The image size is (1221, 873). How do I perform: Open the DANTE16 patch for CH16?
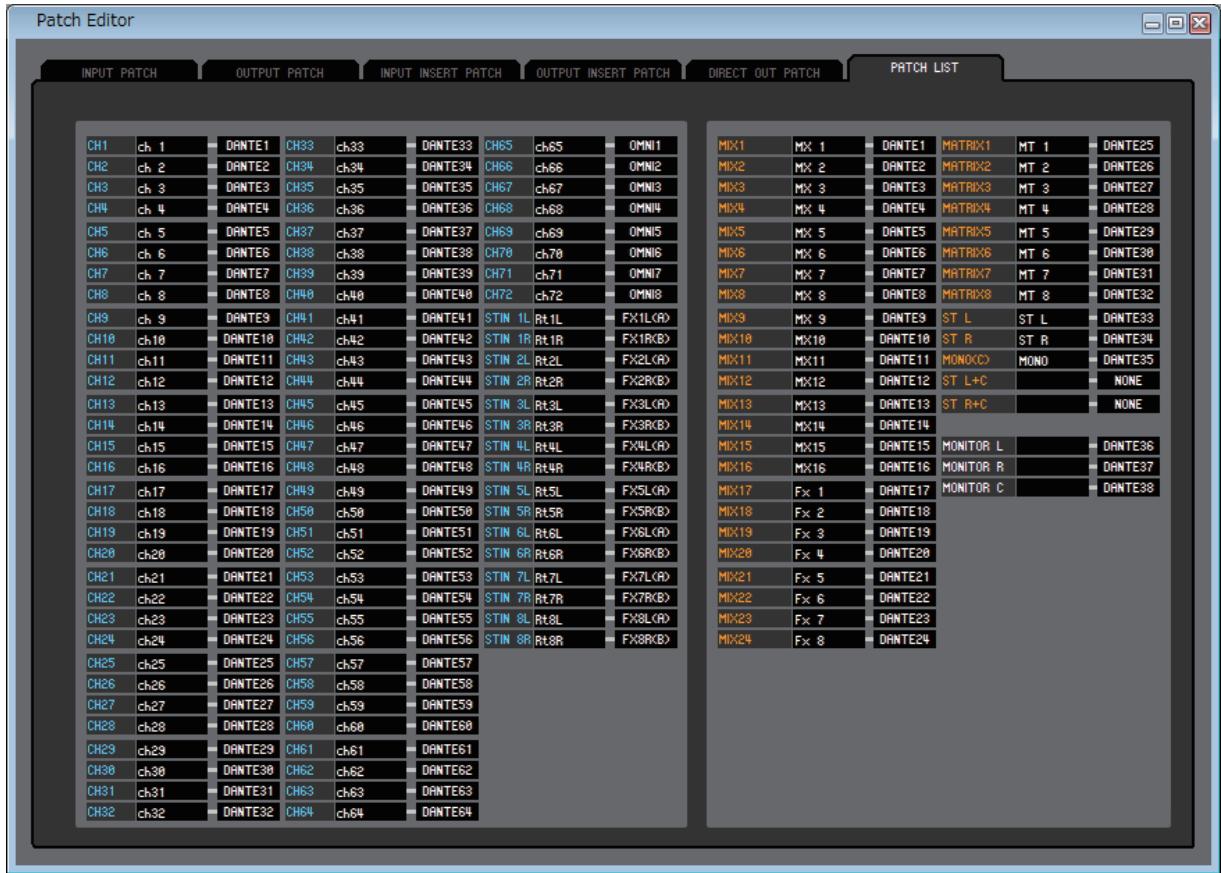click(x=248, y=466)
